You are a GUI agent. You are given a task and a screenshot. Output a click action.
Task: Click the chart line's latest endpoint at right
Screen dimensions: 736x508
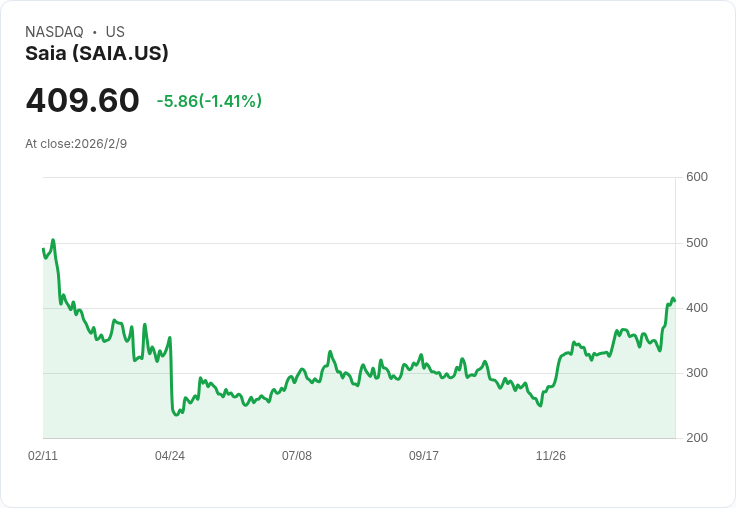[675, 301]
